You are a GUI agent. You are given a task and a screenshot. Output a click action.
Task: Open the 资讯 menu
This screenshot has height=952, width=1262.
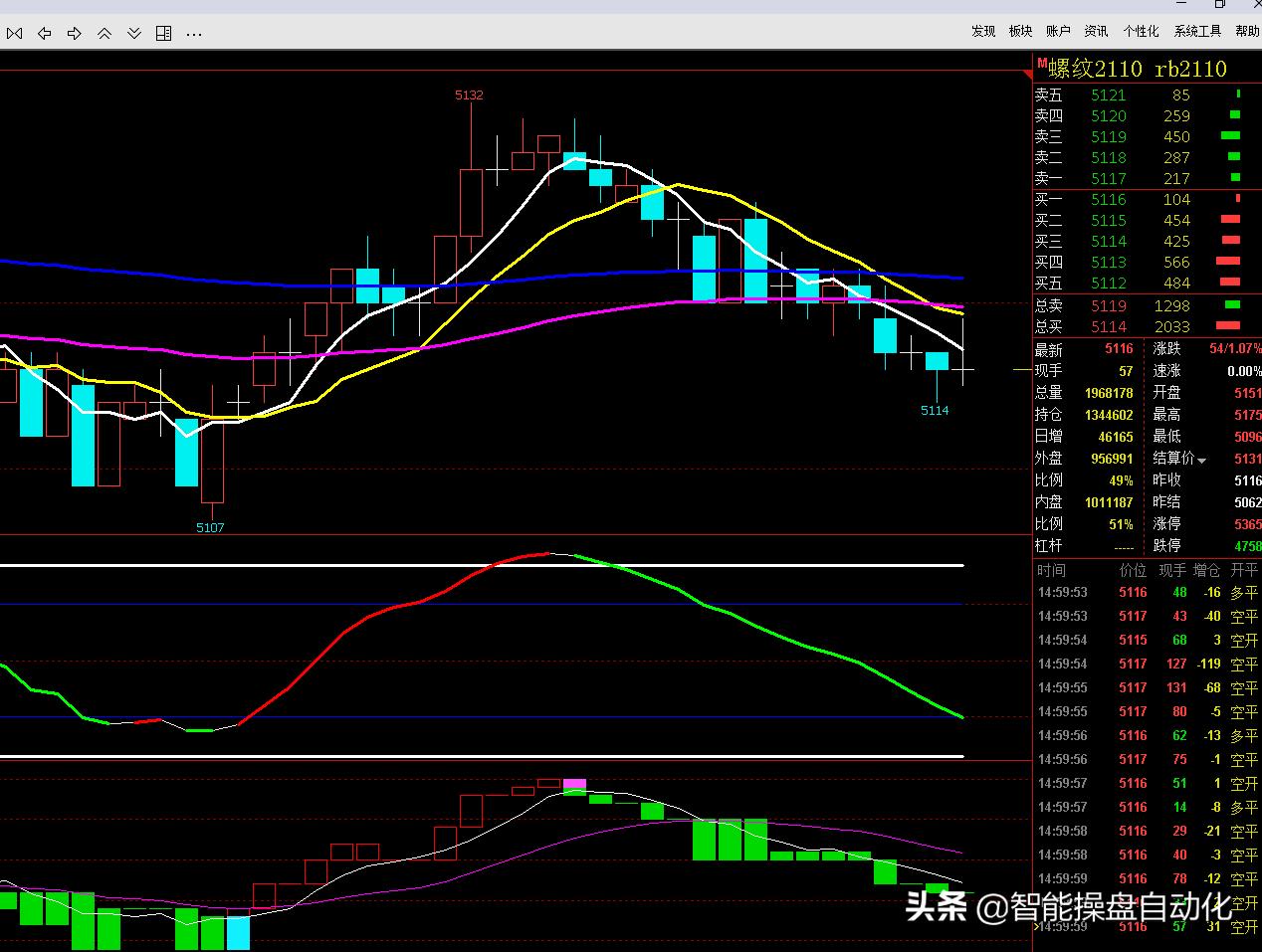[1097, 31]
